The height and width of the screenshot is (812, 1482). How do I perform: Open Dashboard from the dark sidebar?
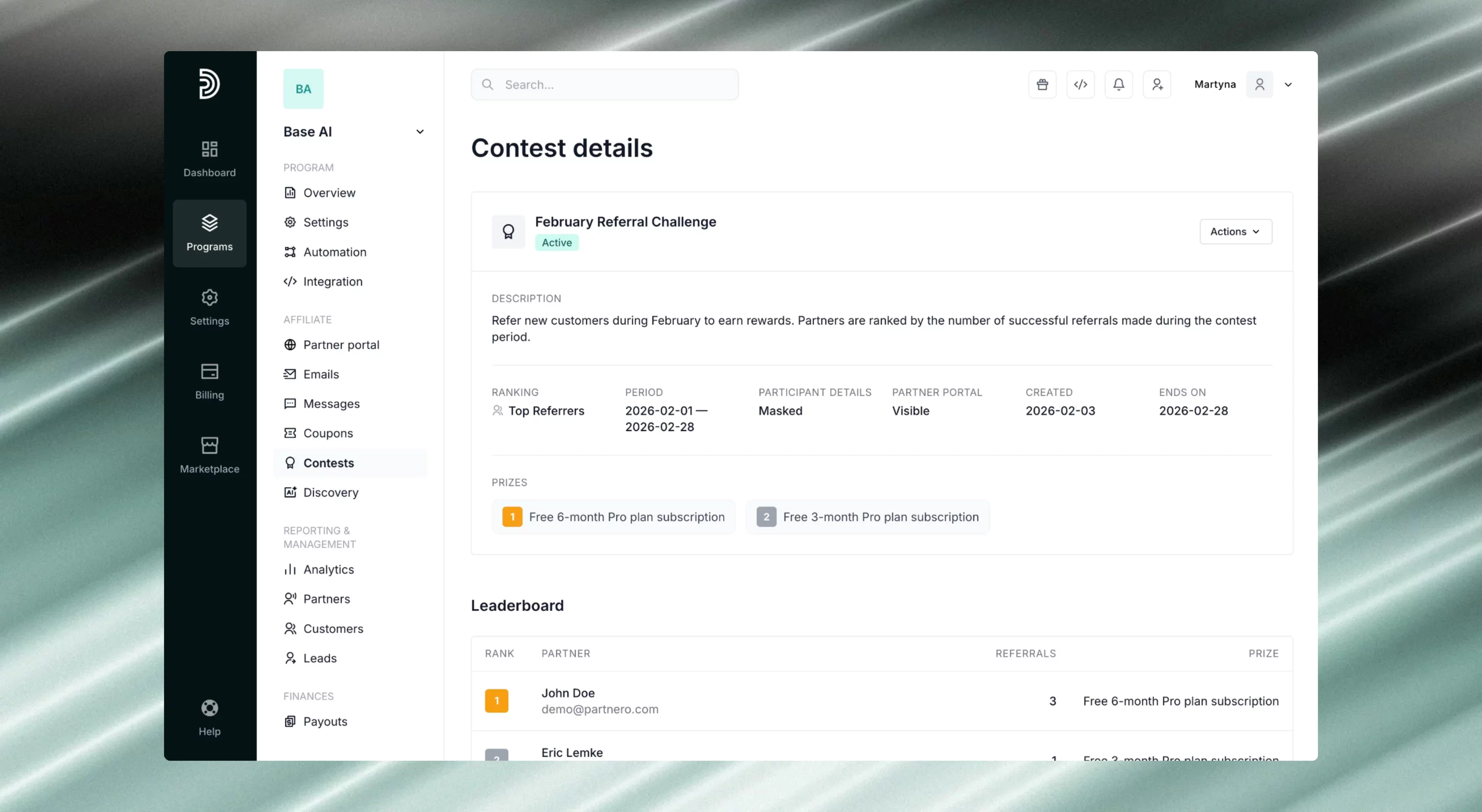click(x=209, y=159)
